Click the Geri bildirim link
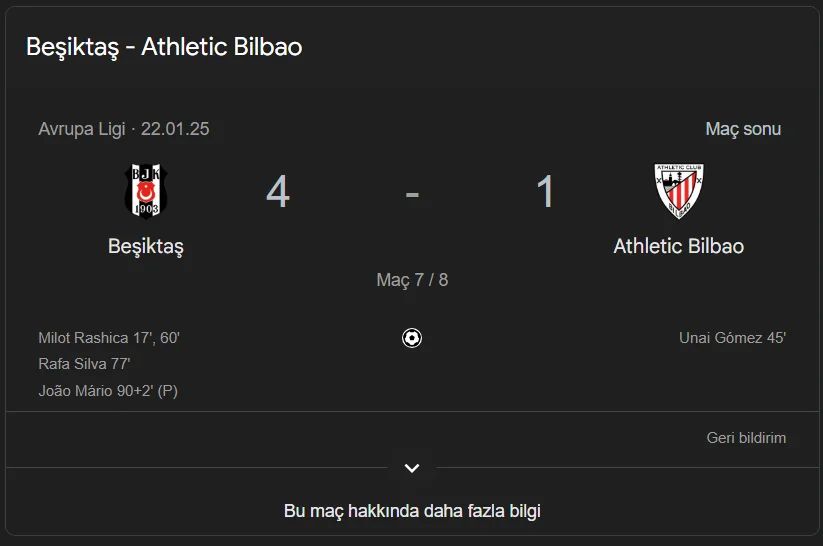 click(x=746, y=438)
